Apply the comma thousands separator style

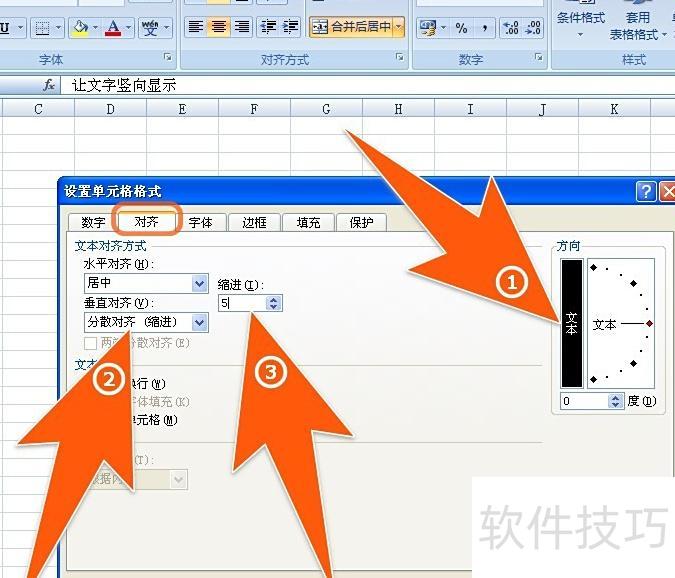pos(485,28)
